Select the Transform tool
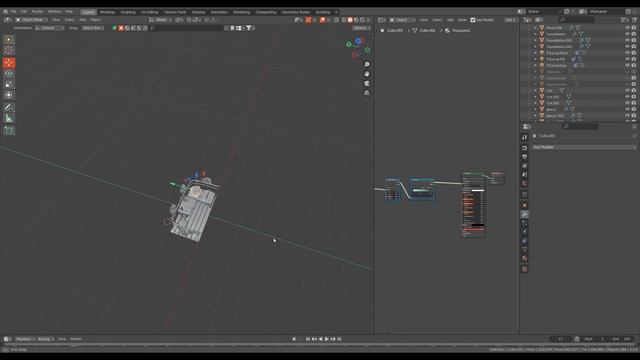This screenshot has height=360, width=640. coord(9,95)
